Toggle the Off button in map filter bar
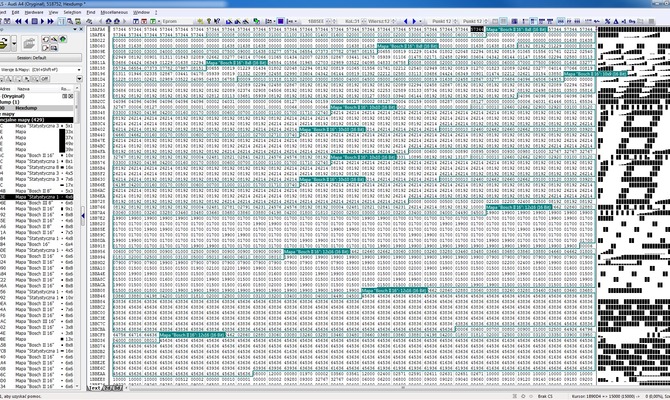Screen dimensions: 670x400 pyautogui.click(x=43, y=78)
